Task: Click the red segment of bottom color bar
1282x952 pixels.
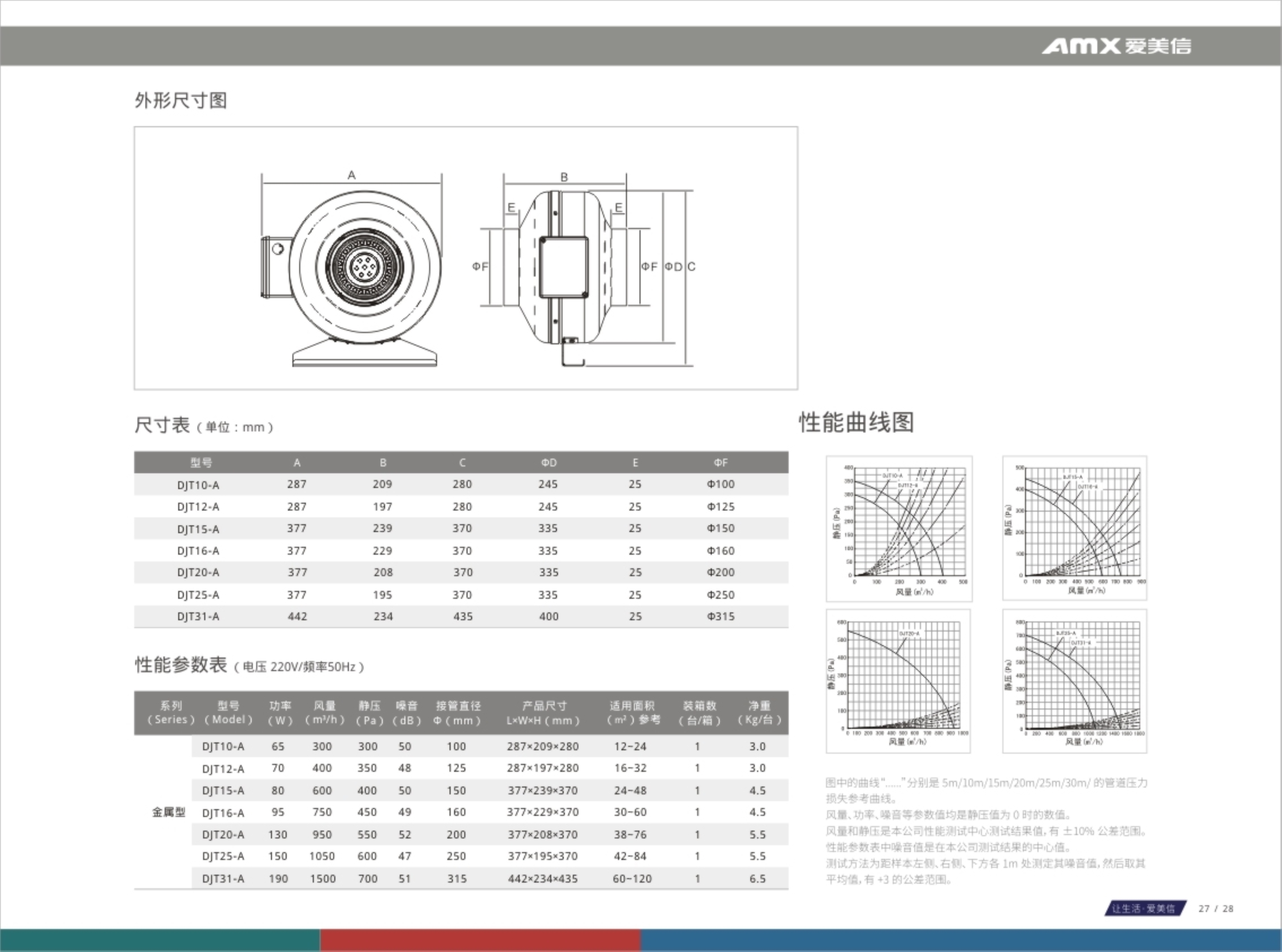Action: [x=479, y=940]
